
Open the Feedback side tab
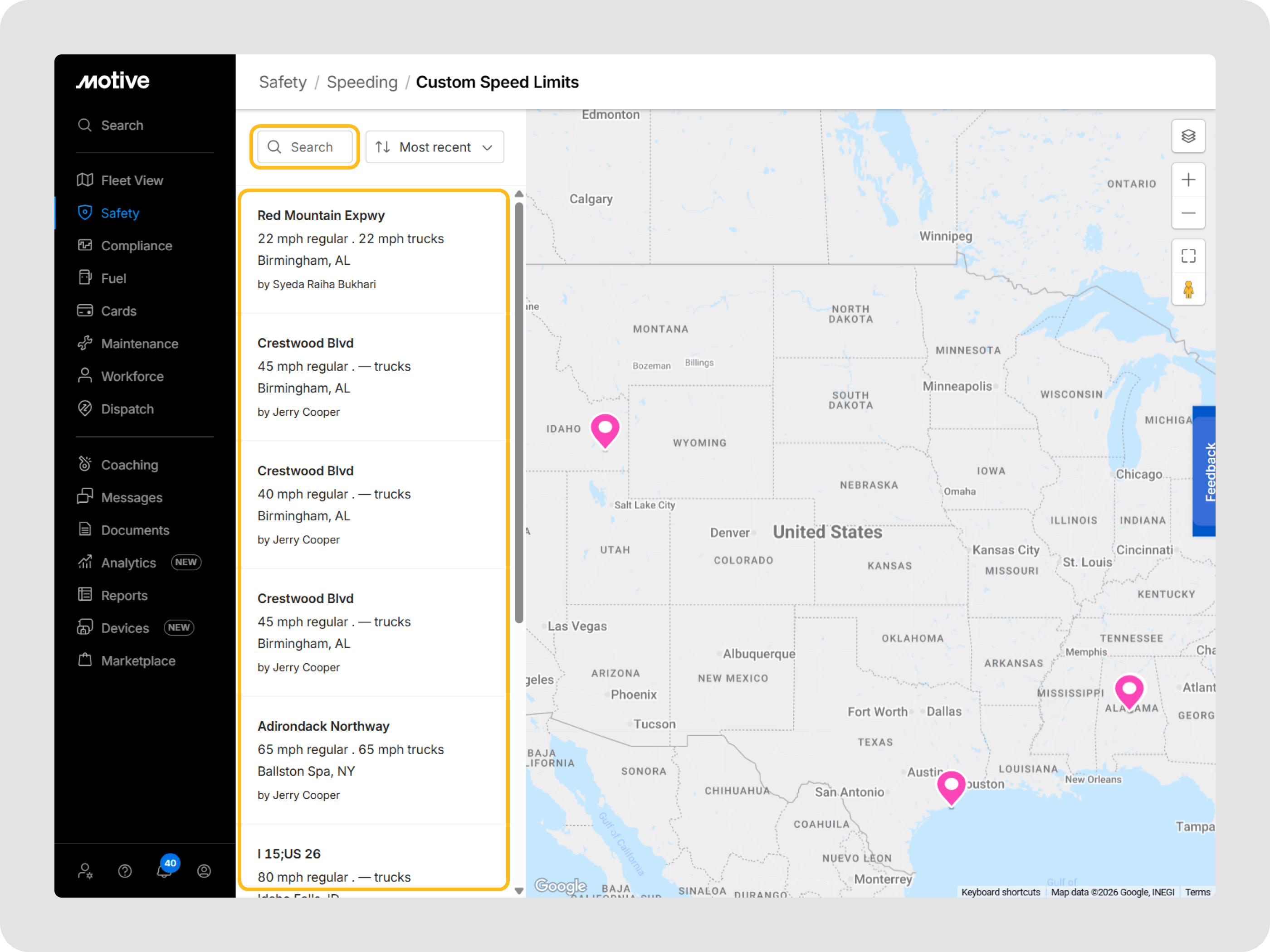pyautogui.click(x=1206, y=471)
